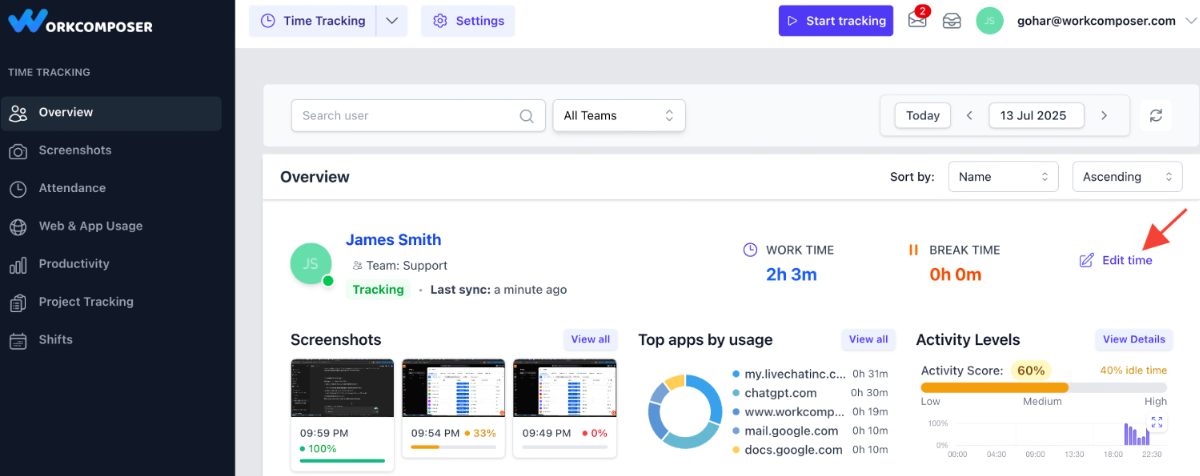
Task: Click the Web & App Usage globe icon
Action: click(18, 227)
